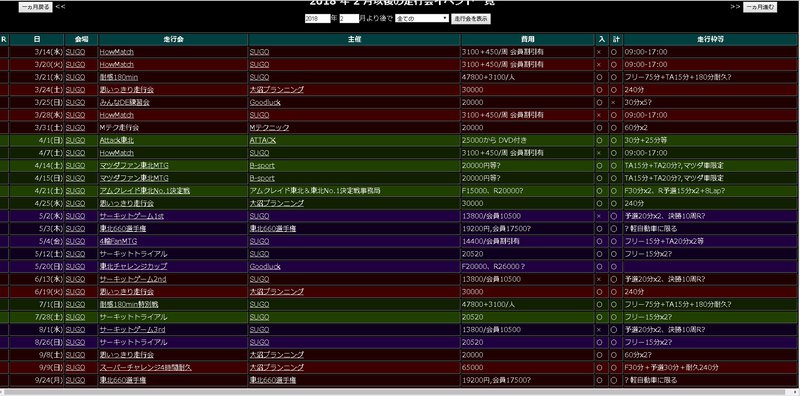The height and width of the screenshot is (396, 800).
Task: Open the B-sport link in the 4/14 row
Action: [x=262, y=165]
